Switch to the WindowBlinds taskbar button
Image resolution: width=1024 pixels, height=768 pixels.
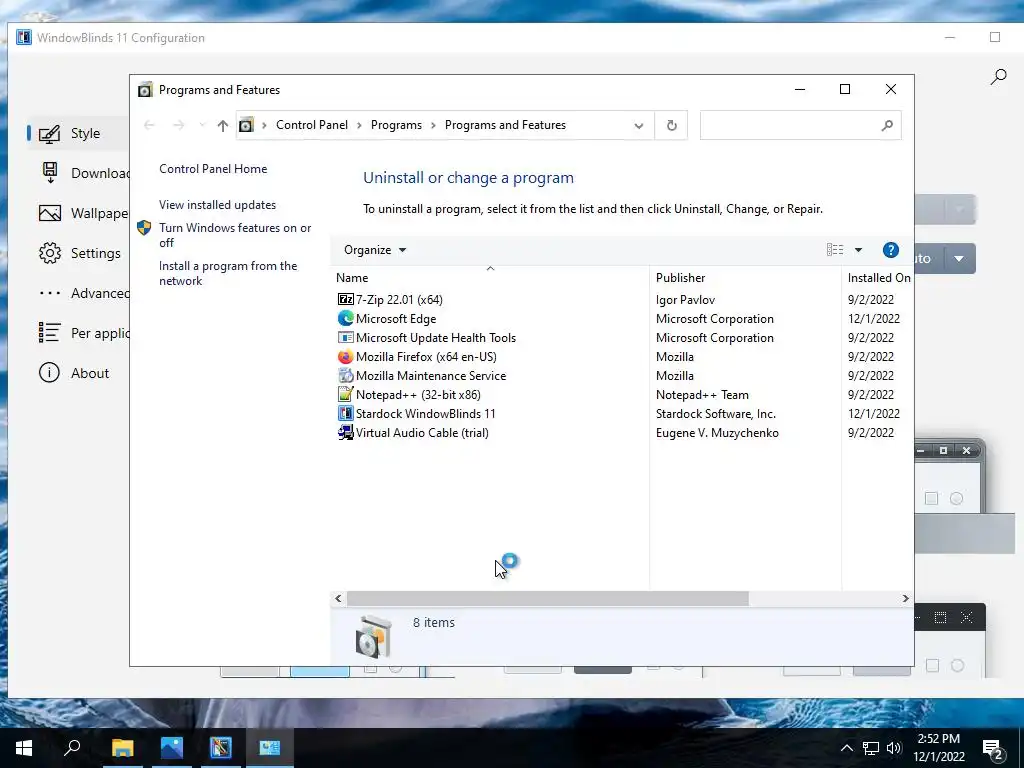point(220,748)
